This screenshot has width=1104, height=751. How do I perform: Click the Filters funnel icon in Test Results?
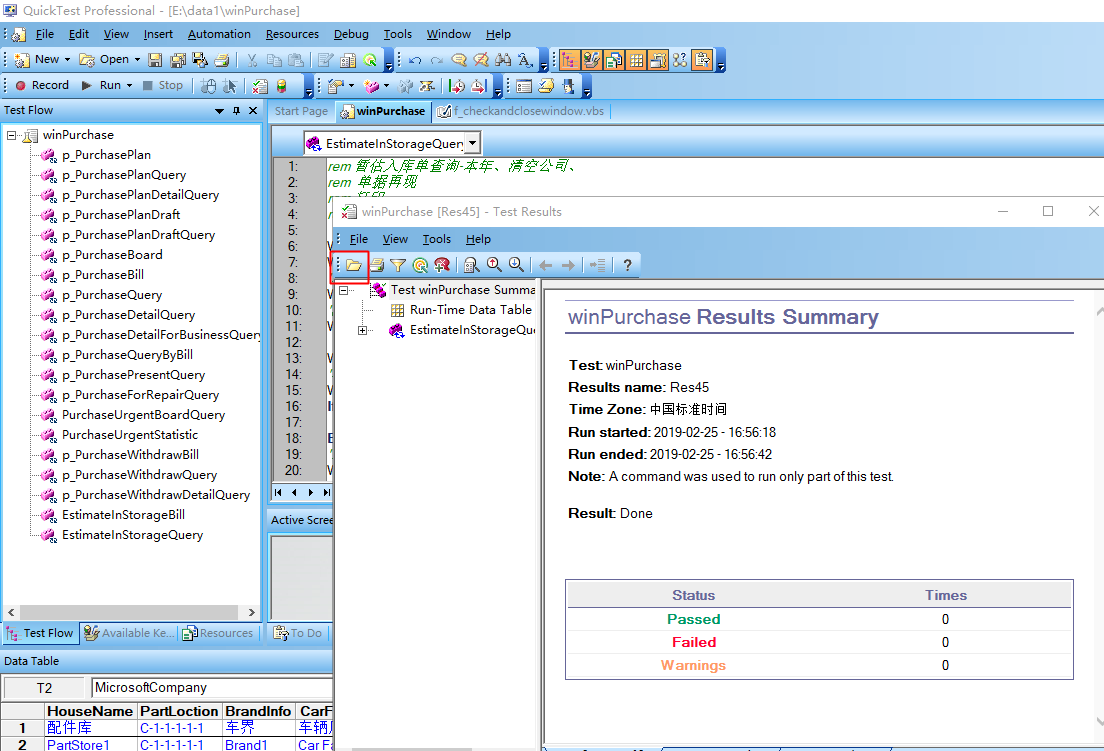[398, 265]
